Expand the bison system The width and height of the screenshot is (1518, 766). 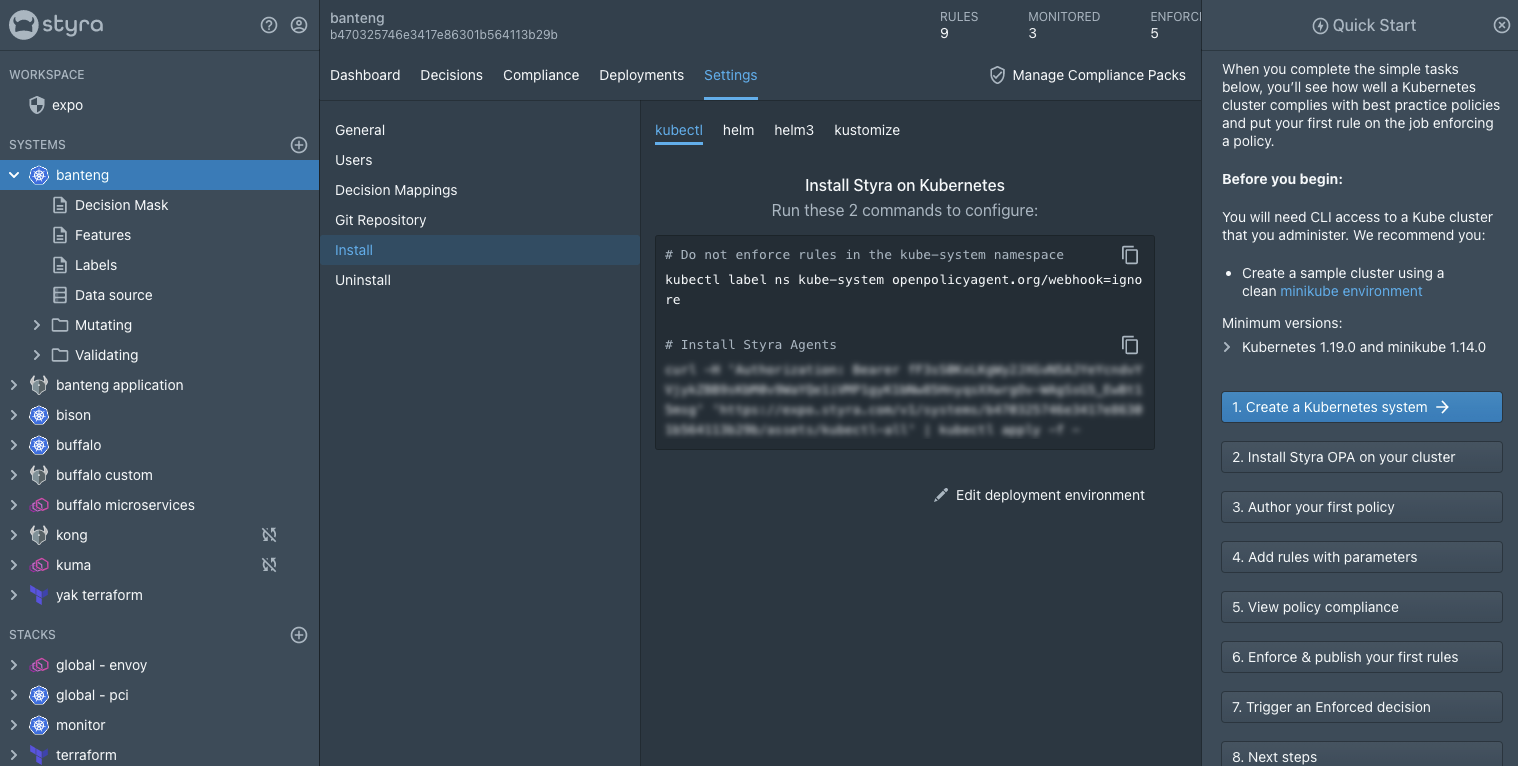[x=14, y=415]
